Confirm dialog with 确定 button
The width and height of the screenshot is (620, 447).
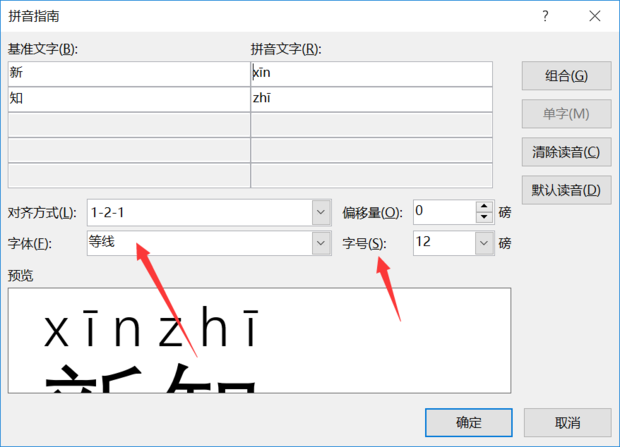(x=469, y=422)
